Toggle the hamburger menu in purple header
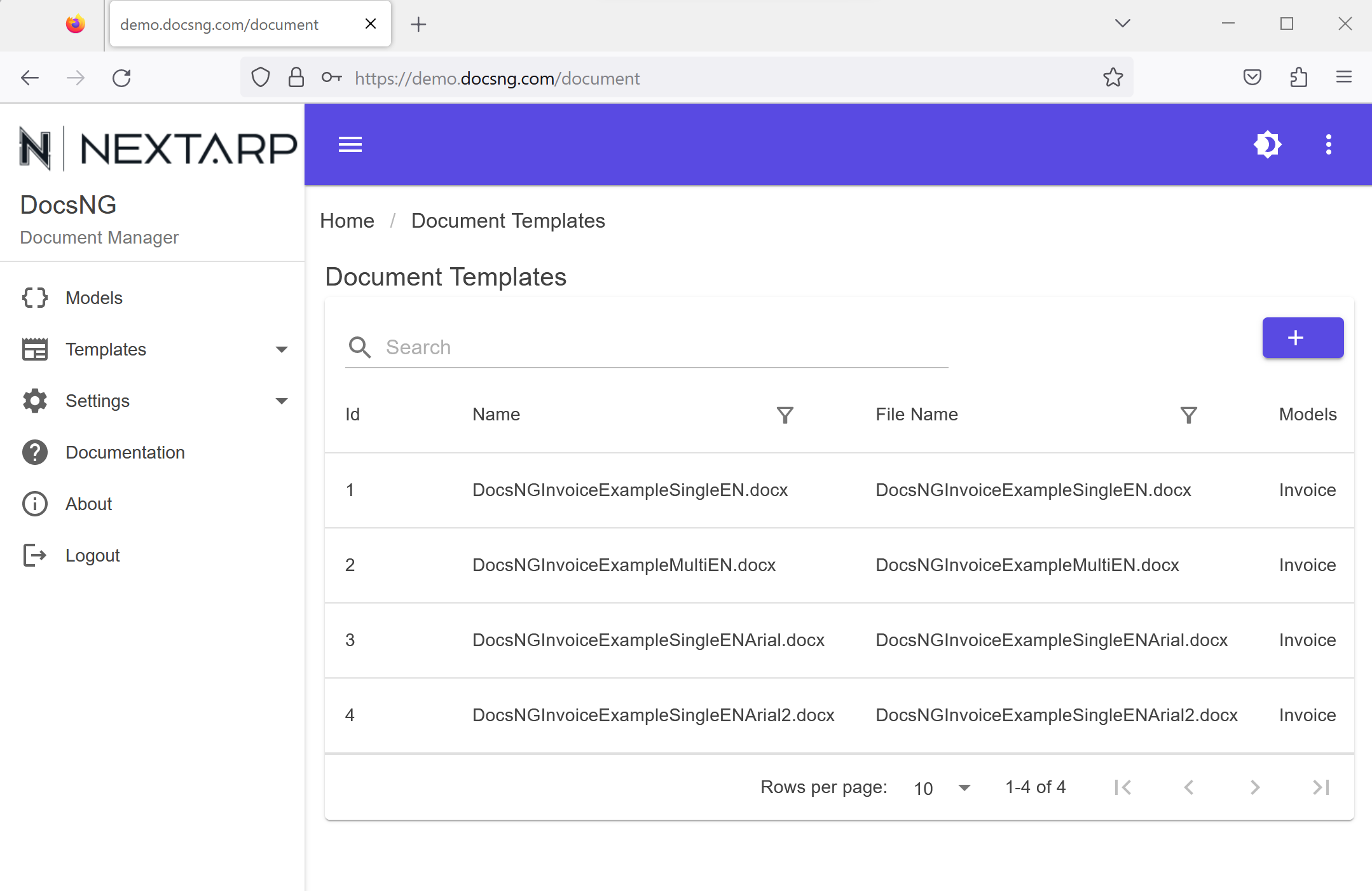 tap(350, 144)
